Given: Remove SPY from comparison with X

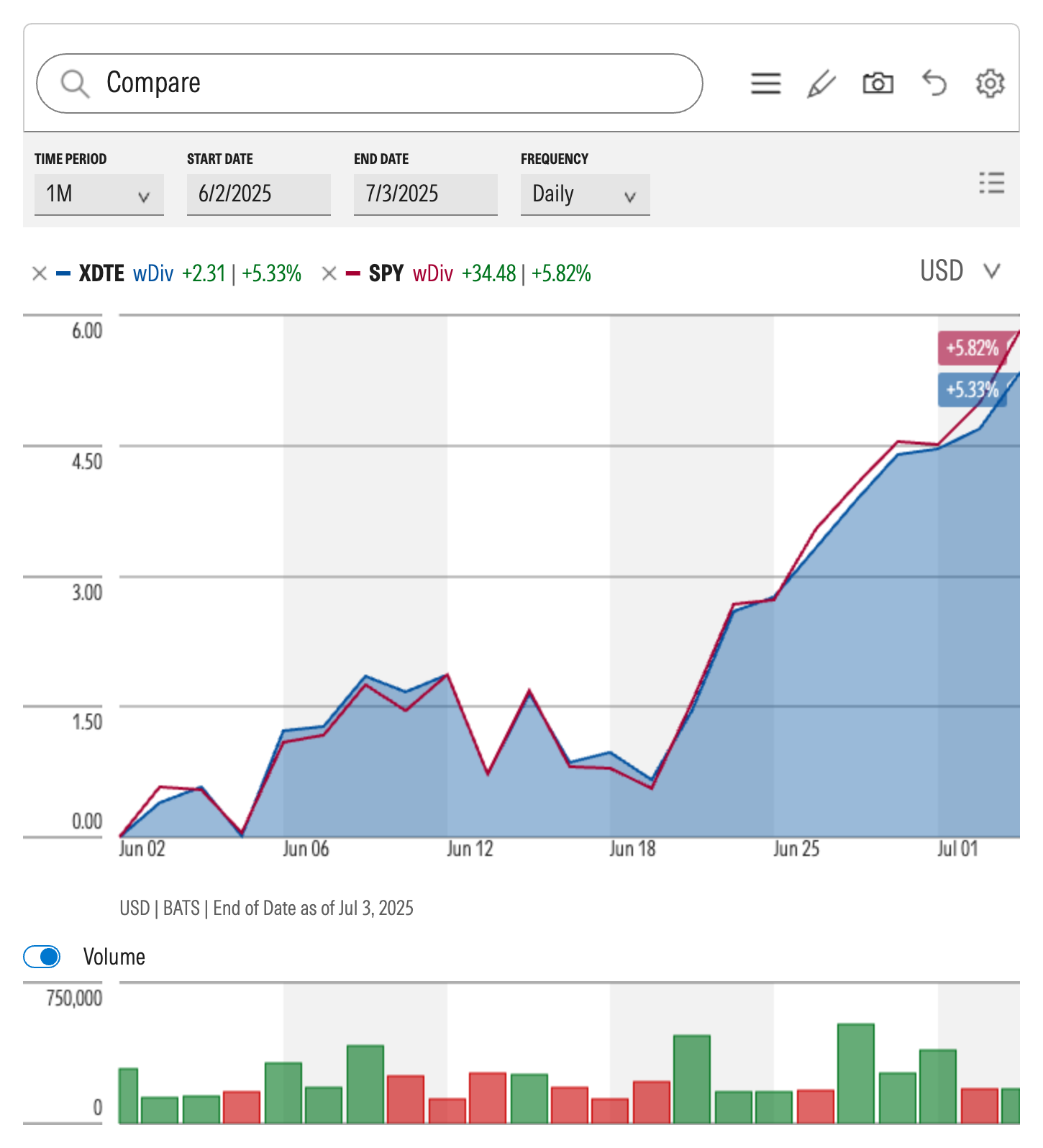Looking at the screenshot, I should pyautogui.click(x=329, y=273).
